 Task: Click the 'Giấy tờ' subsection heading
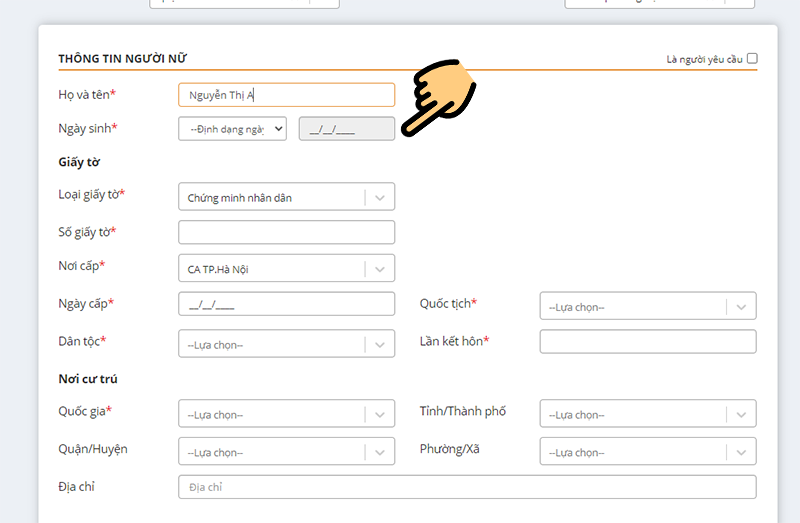[x=79, y=162]
